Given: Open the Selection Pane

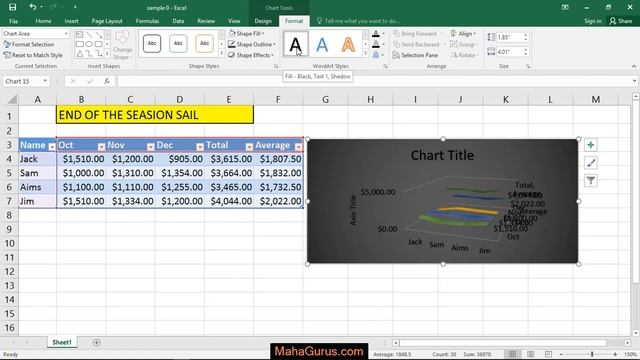Looking at the screenshot, I should pos(416,55).
